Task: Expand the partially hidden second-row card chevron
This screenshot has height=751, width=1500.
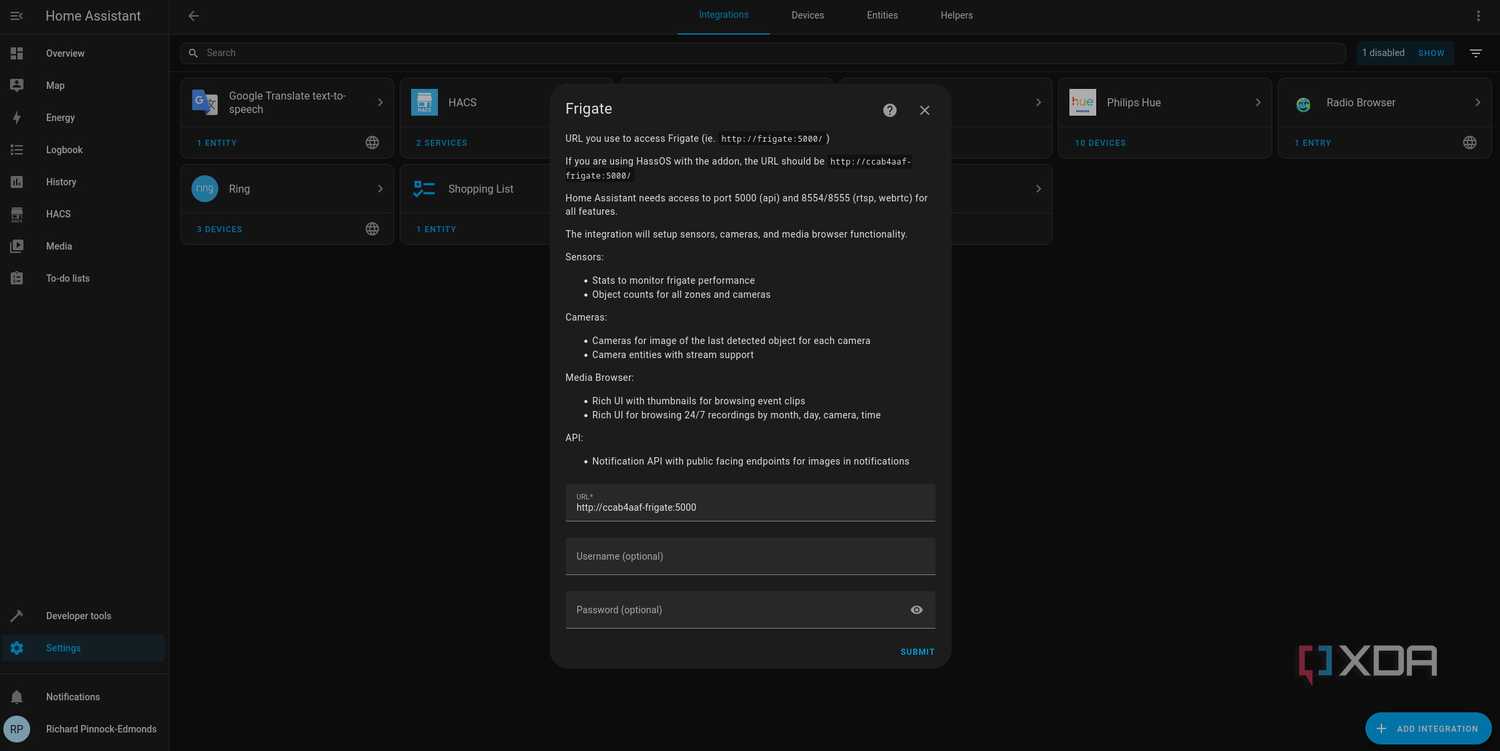Action: [1038, 188]
